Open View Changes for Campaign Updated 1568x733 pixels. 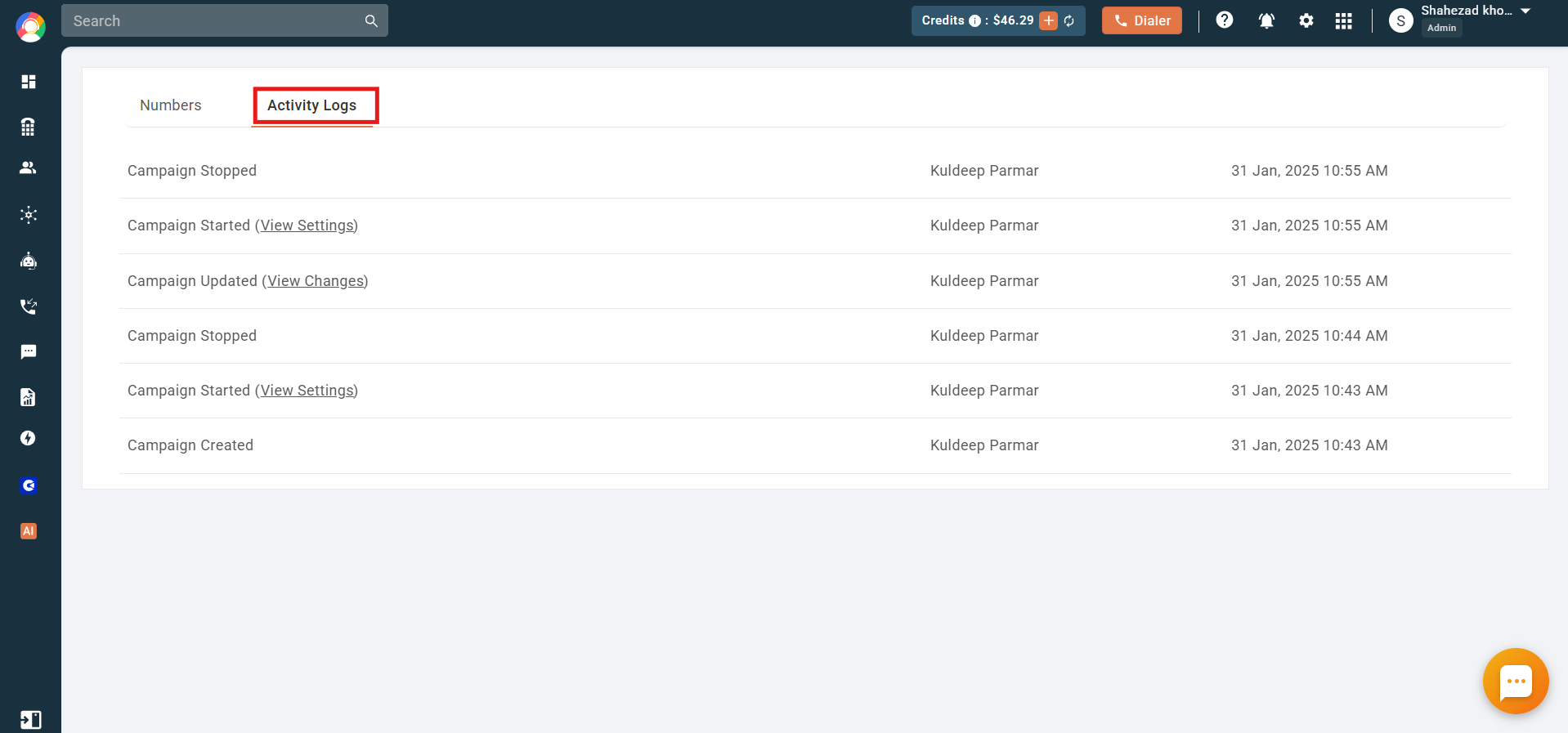pyautogui.click(x=316, y=281)
